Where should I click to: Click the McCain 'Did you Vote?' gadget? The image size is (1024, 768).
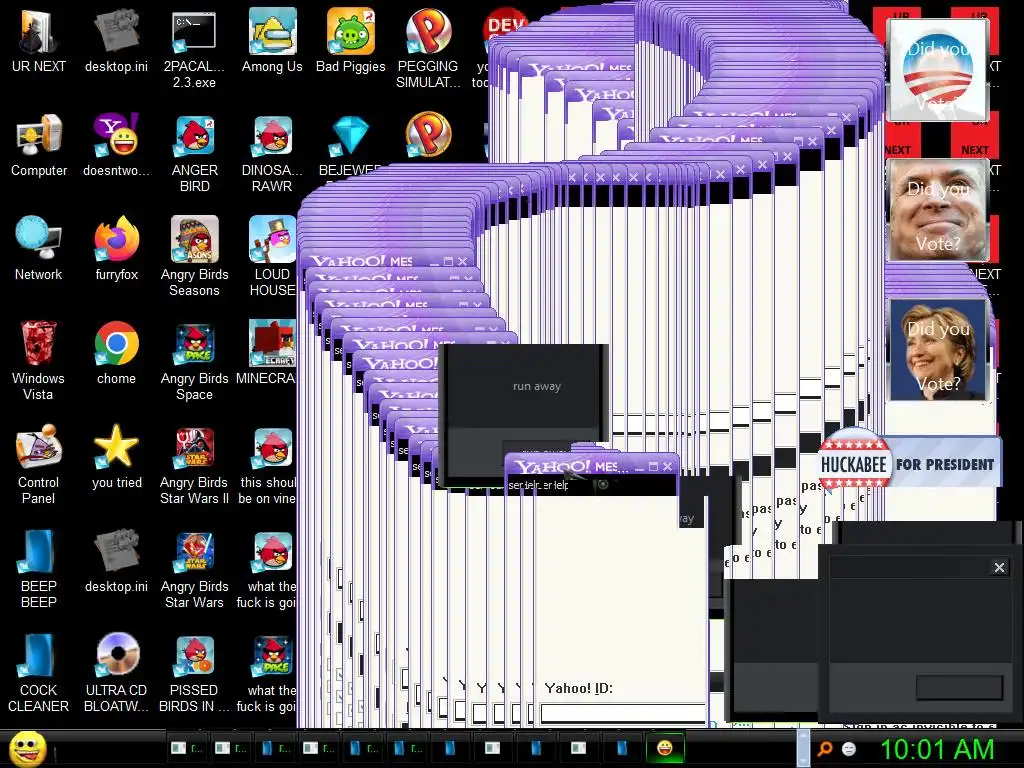point(938,211)
